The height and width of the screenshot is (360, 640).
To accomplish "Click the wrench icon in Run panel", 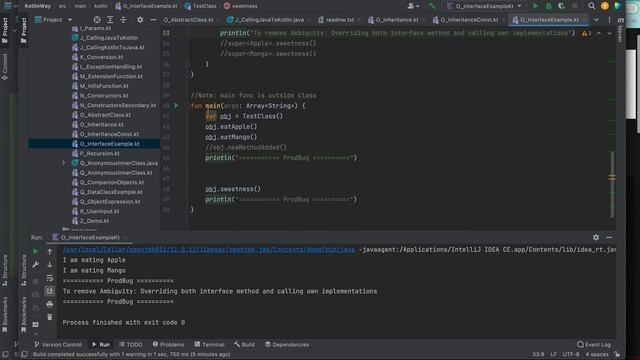I will [36, 265].
